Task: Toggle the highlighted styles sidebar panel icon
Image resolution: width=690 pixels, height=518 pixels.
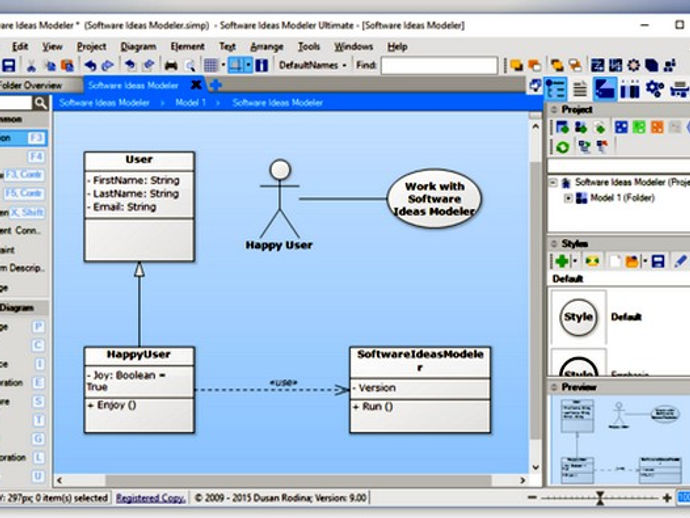Action: [x=605, y=89]
